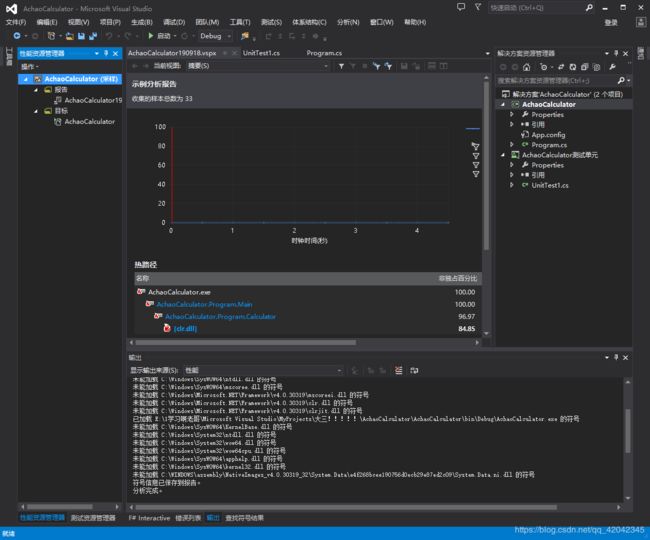Select AchaoCalculator19 report in Performance Explorer
This screenshot has width=650, height=540.
click(x=93, y=100)
